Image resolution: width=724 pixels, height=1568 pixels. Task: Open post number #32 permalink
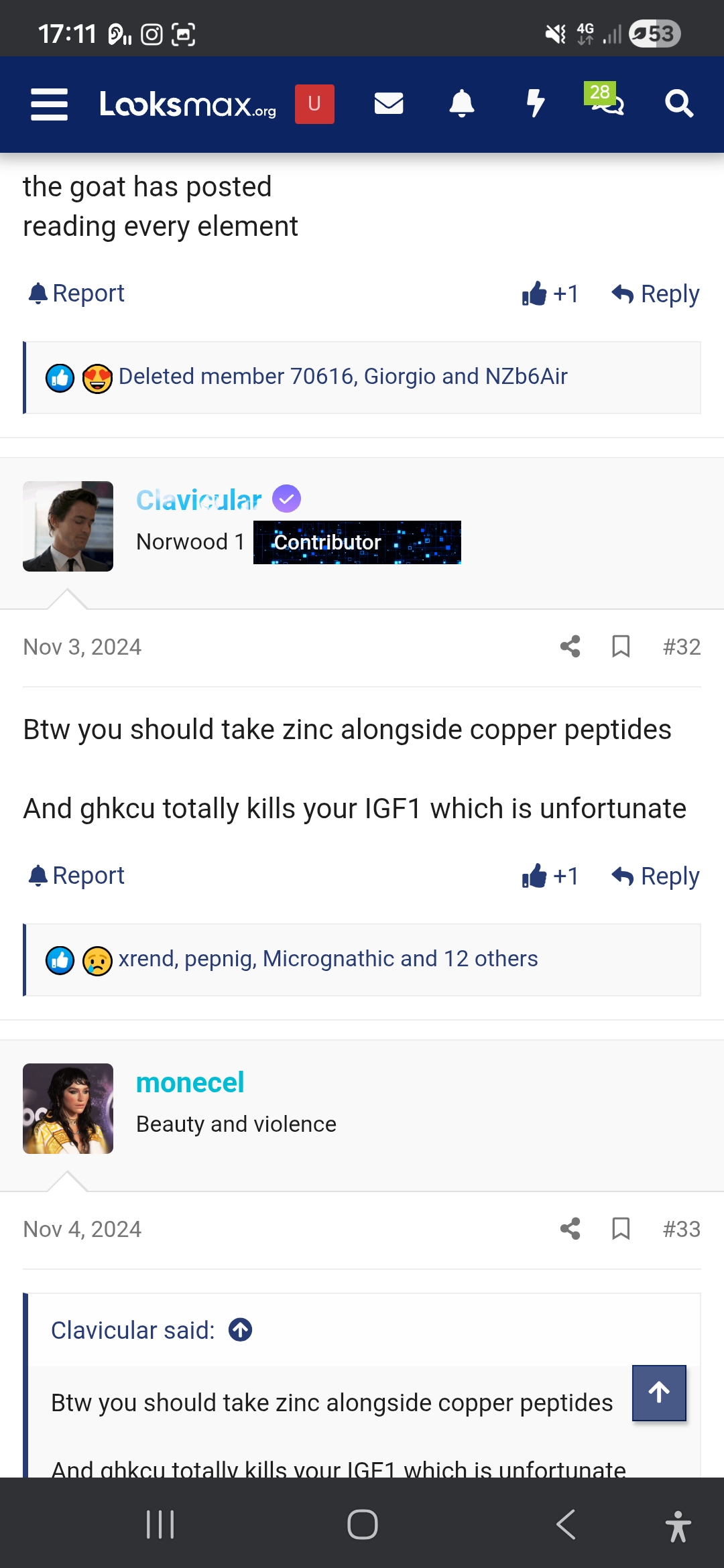tap(681, 647)
